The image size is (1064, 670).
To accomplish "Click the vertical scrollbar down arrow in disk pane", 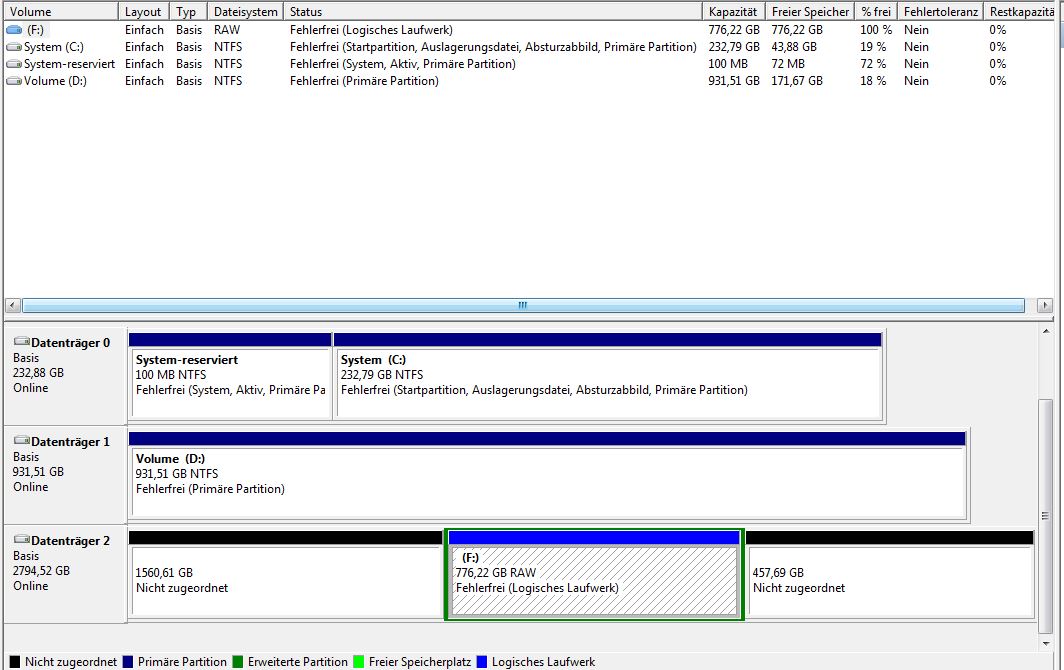I will click(1046, 643).
